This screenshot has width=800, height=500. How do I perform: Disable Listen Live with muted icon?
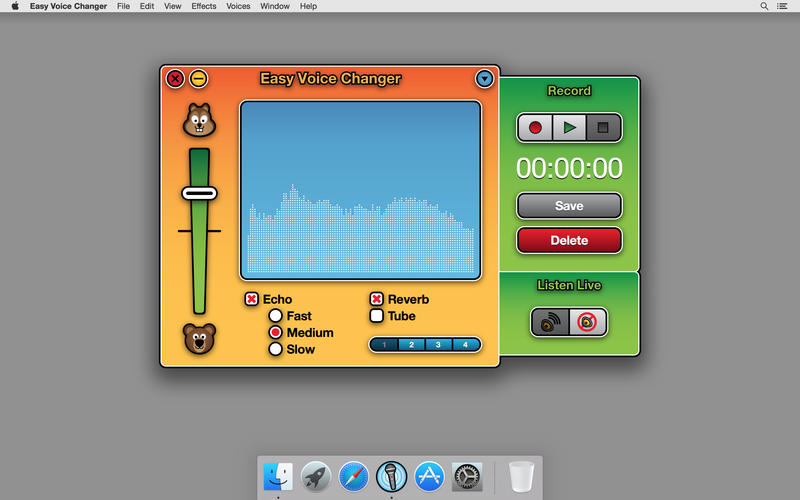tap(588, 322)
